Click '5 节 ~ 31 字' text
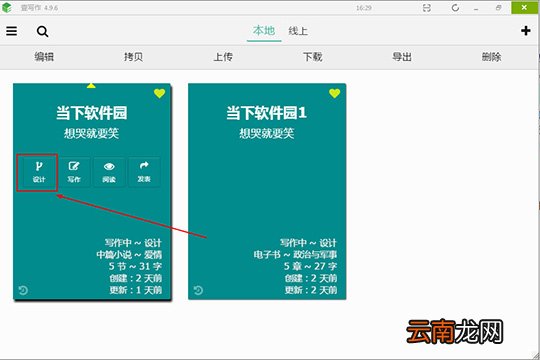Viewport: 540px width, 360px height. click(x=135, y=266)
